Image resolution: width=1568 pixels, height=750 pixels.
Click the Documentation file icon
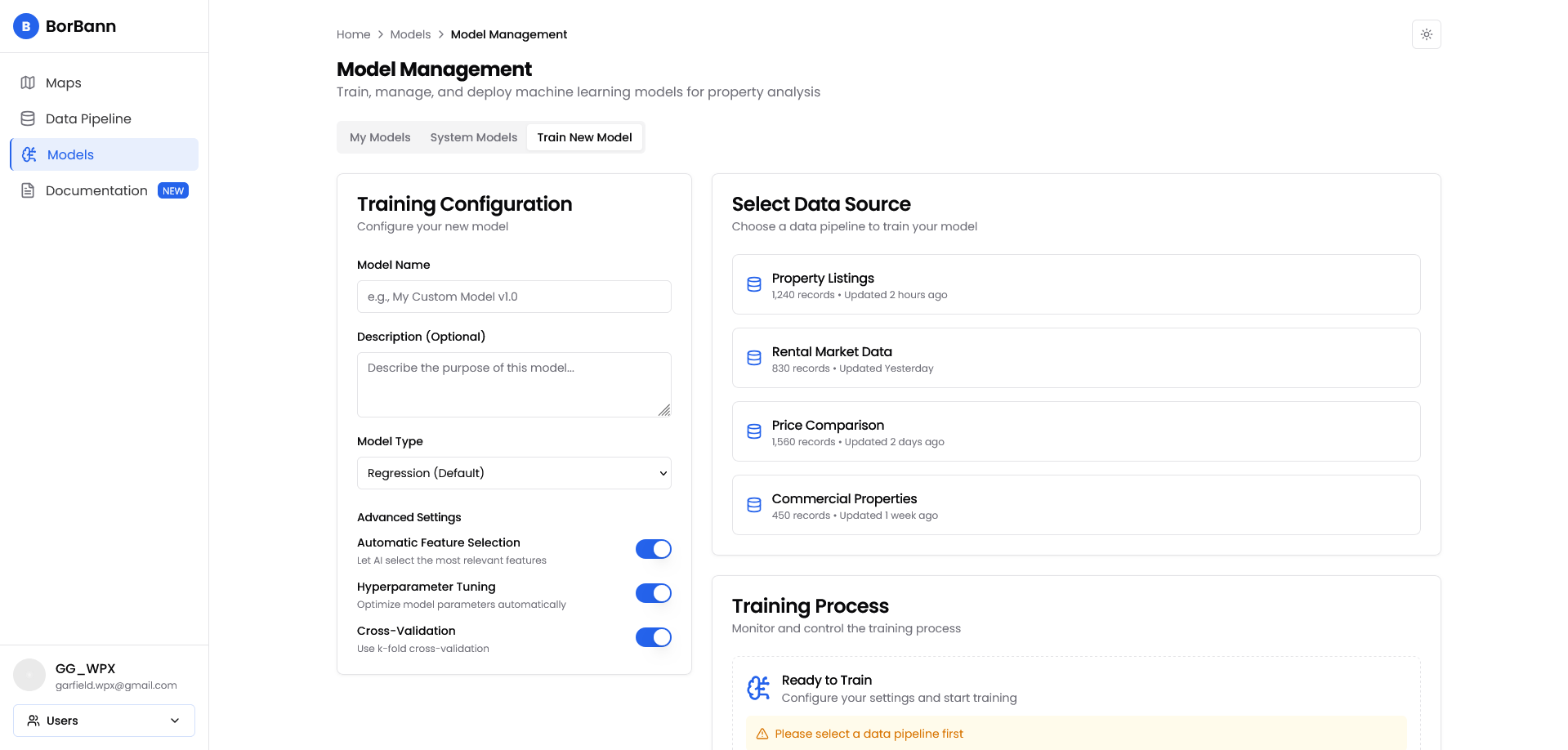click(28, 190)
